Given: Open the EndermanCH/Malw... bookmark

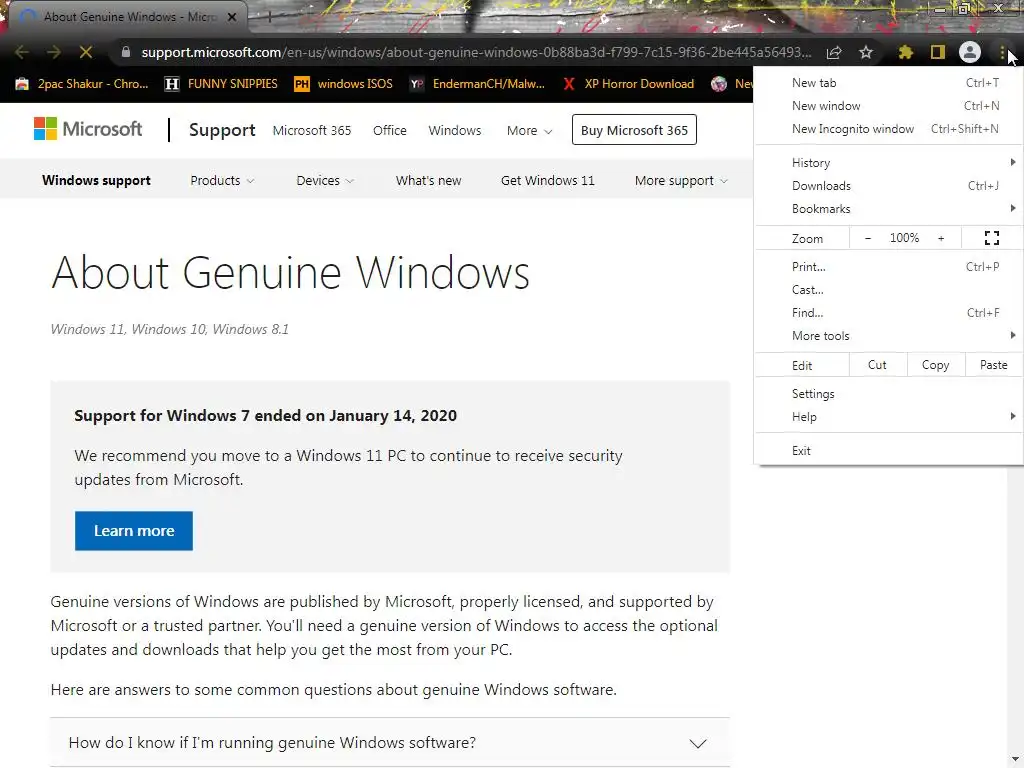Looking at the screenshot, I should click(477, 84).
